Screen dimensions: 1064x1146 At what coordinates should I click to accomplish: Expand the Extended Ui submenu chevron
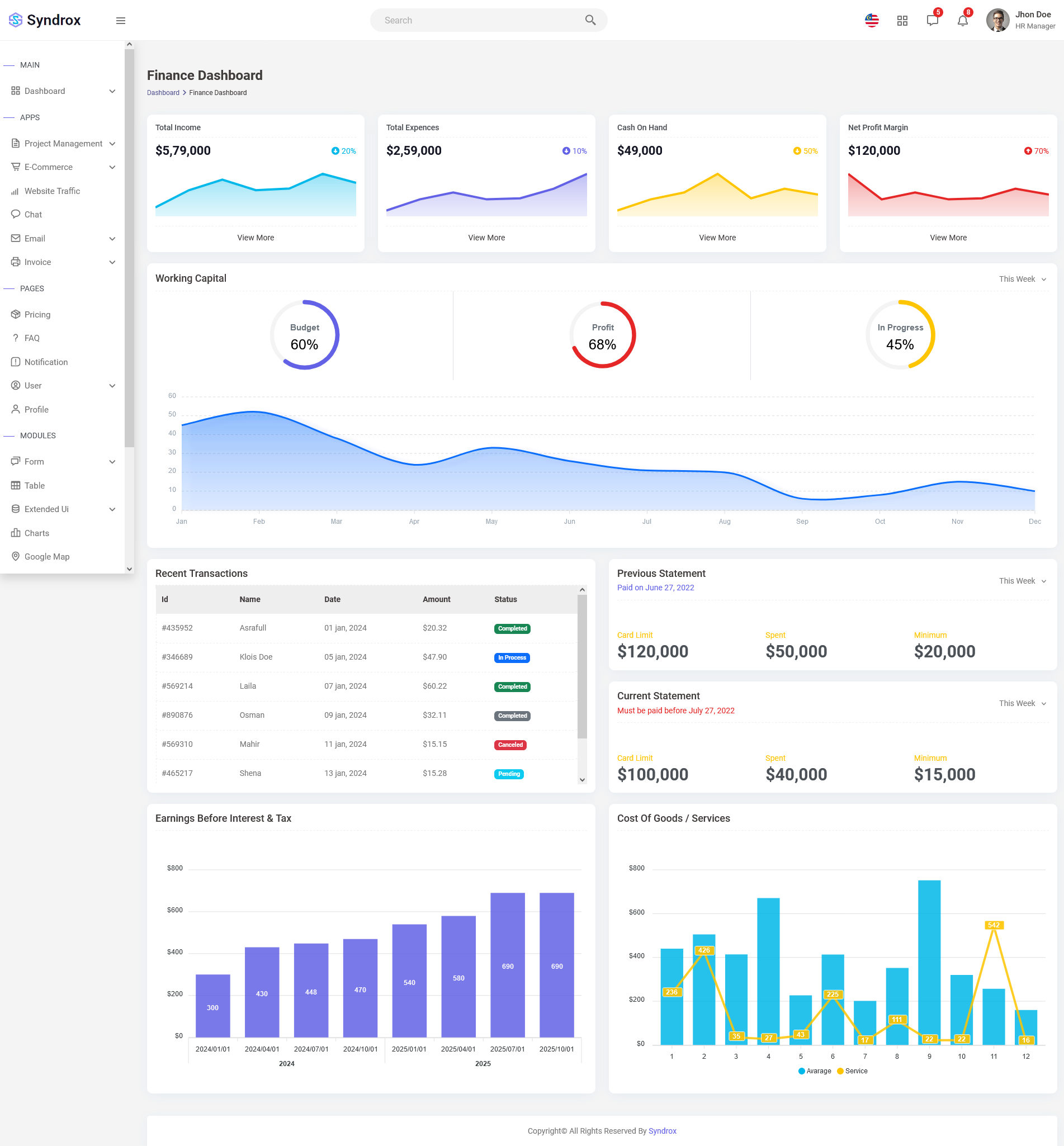click(112, 509)
